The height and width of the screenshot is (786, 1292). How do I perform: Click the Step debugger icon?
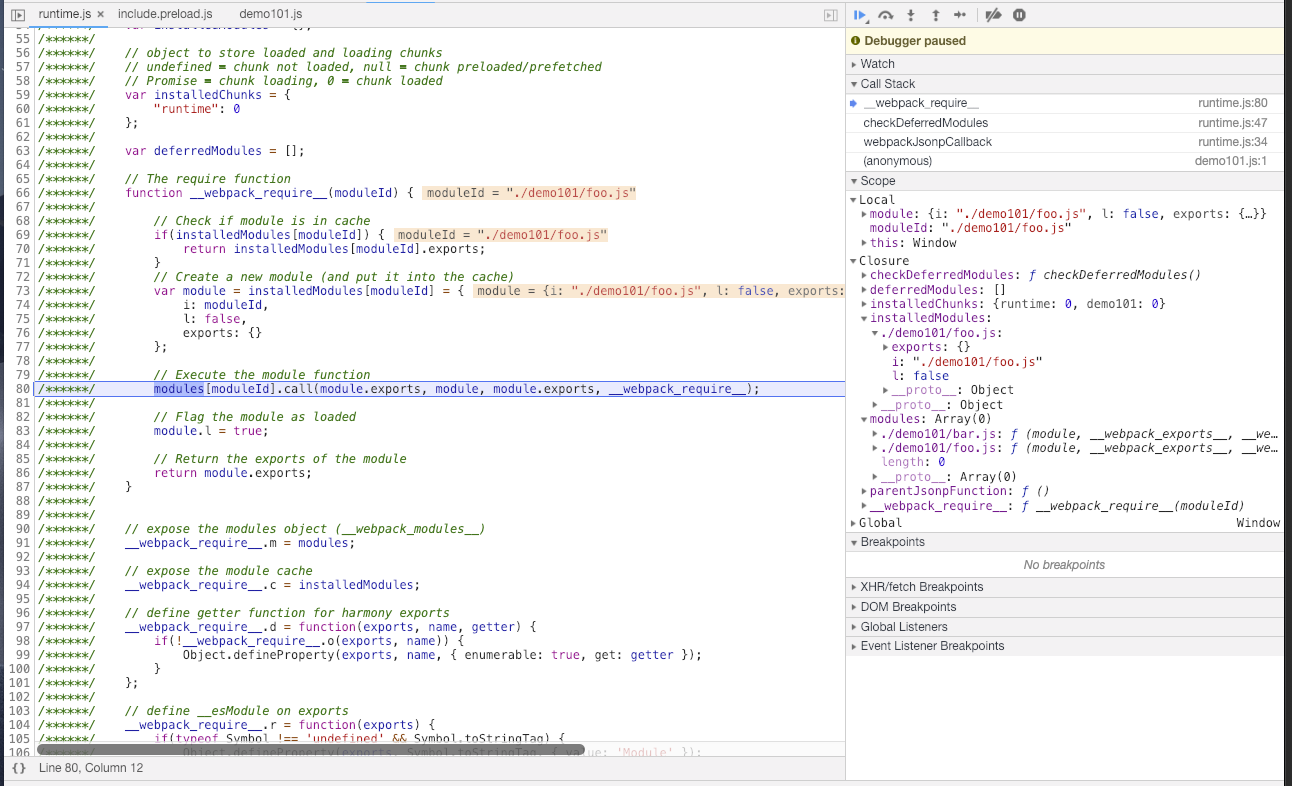[960, 14]
